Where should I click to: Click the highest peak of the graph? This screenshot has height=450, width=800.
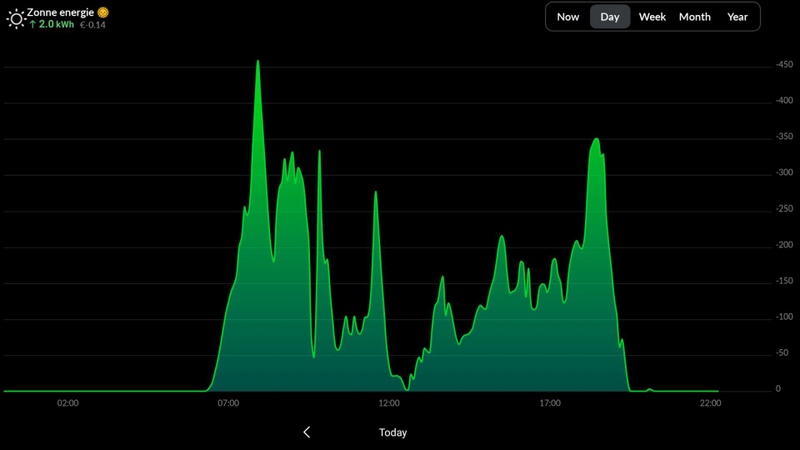pyautogui.click(x=258, y=61)
